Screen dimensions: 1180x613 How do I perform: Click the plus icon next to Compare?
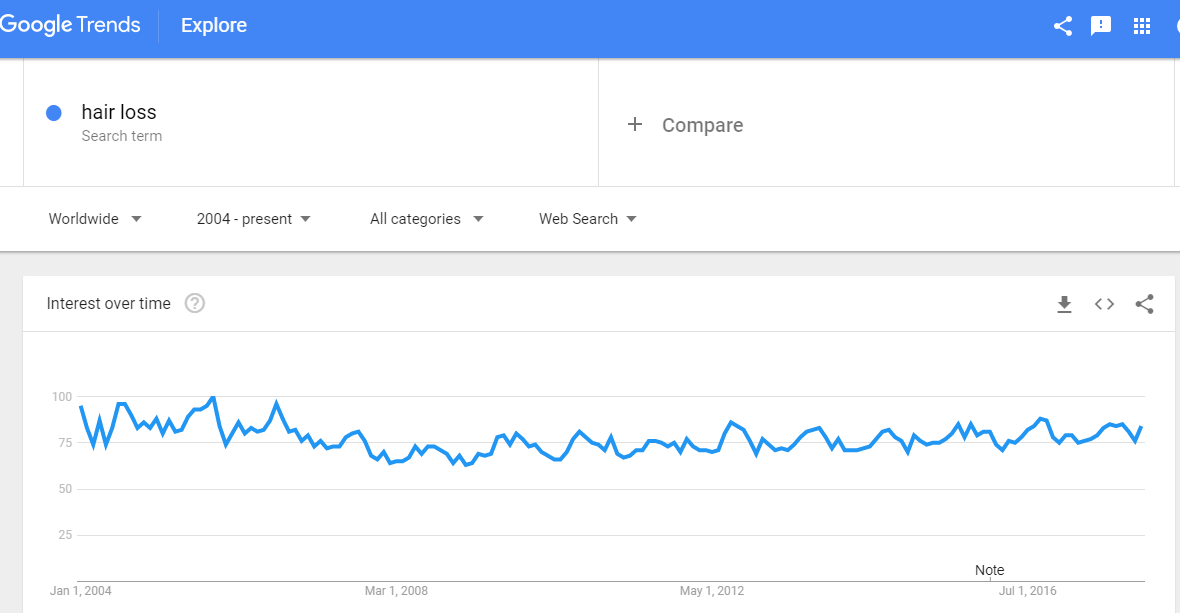[634, 124]
